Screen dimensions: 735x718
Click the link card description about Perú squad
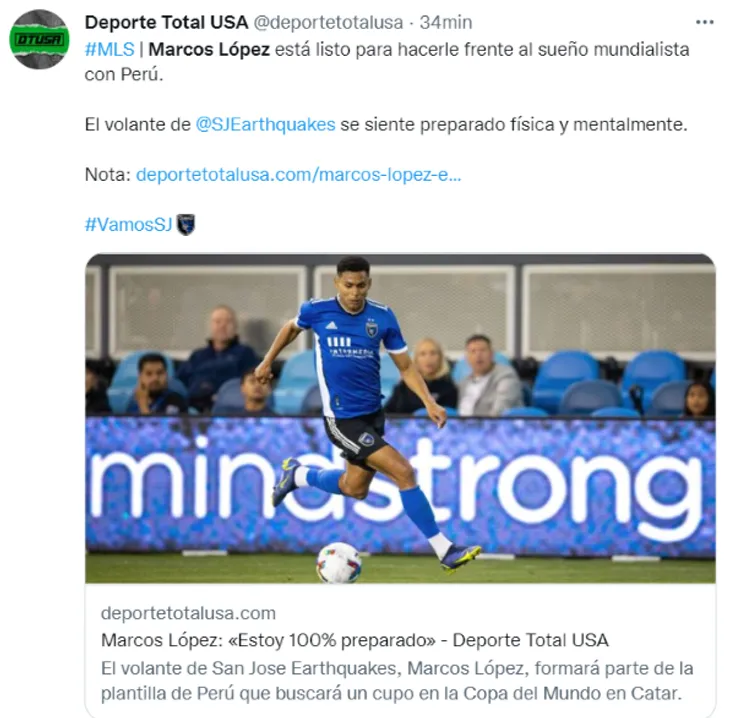tap(397, 681)
